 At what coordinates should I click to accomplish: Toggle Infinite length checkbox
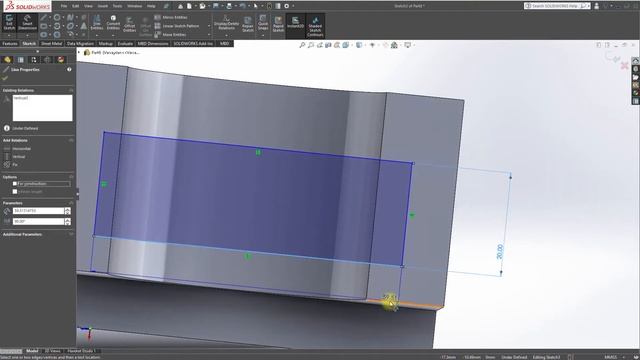(15, 191)
